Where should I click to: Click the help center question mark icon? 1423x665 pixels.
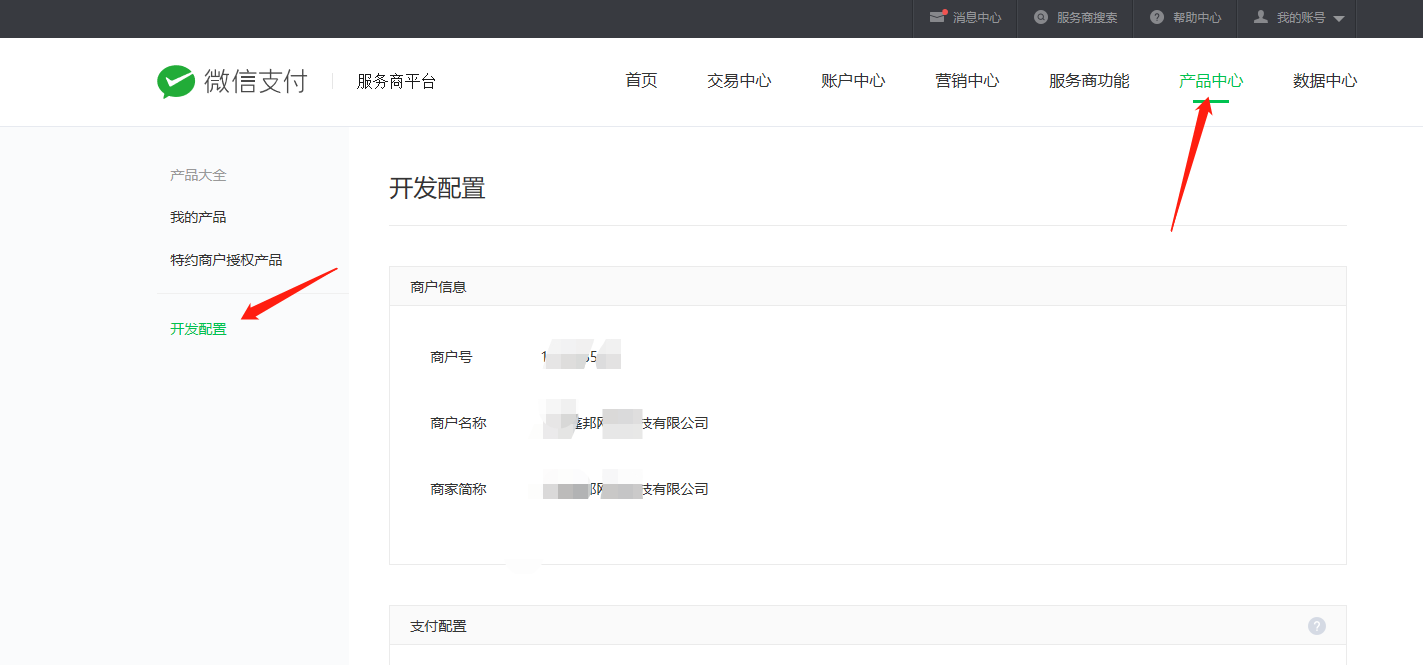(x=1157, y=17)
